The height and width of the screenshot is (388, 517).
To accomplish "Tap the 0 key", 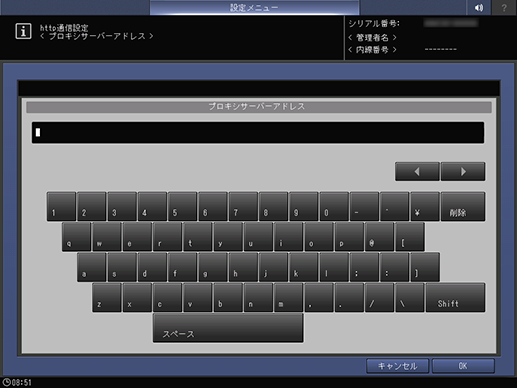I will 334,206.
